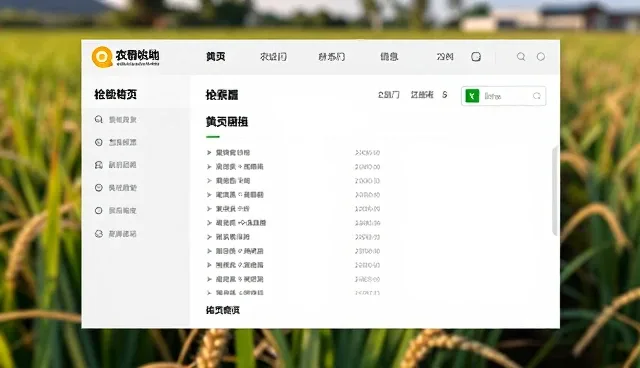
Task: Expand the ninth list row's chevron
Action: [x=209, y=265]
